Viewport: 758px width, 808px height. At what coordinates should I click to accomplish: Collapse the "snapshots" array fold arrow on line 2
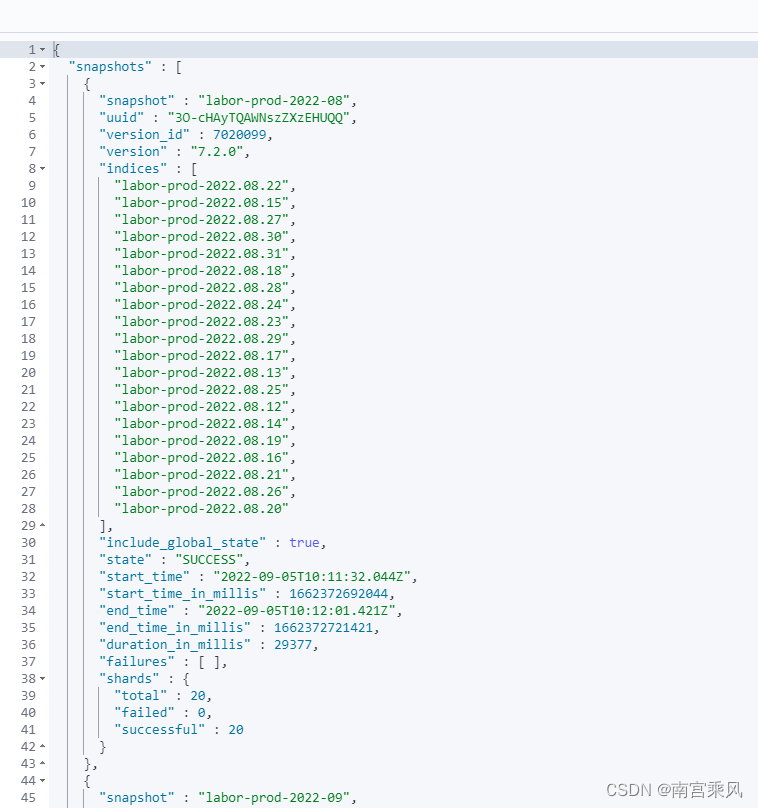pyautogui.click(x=42, y=67)
